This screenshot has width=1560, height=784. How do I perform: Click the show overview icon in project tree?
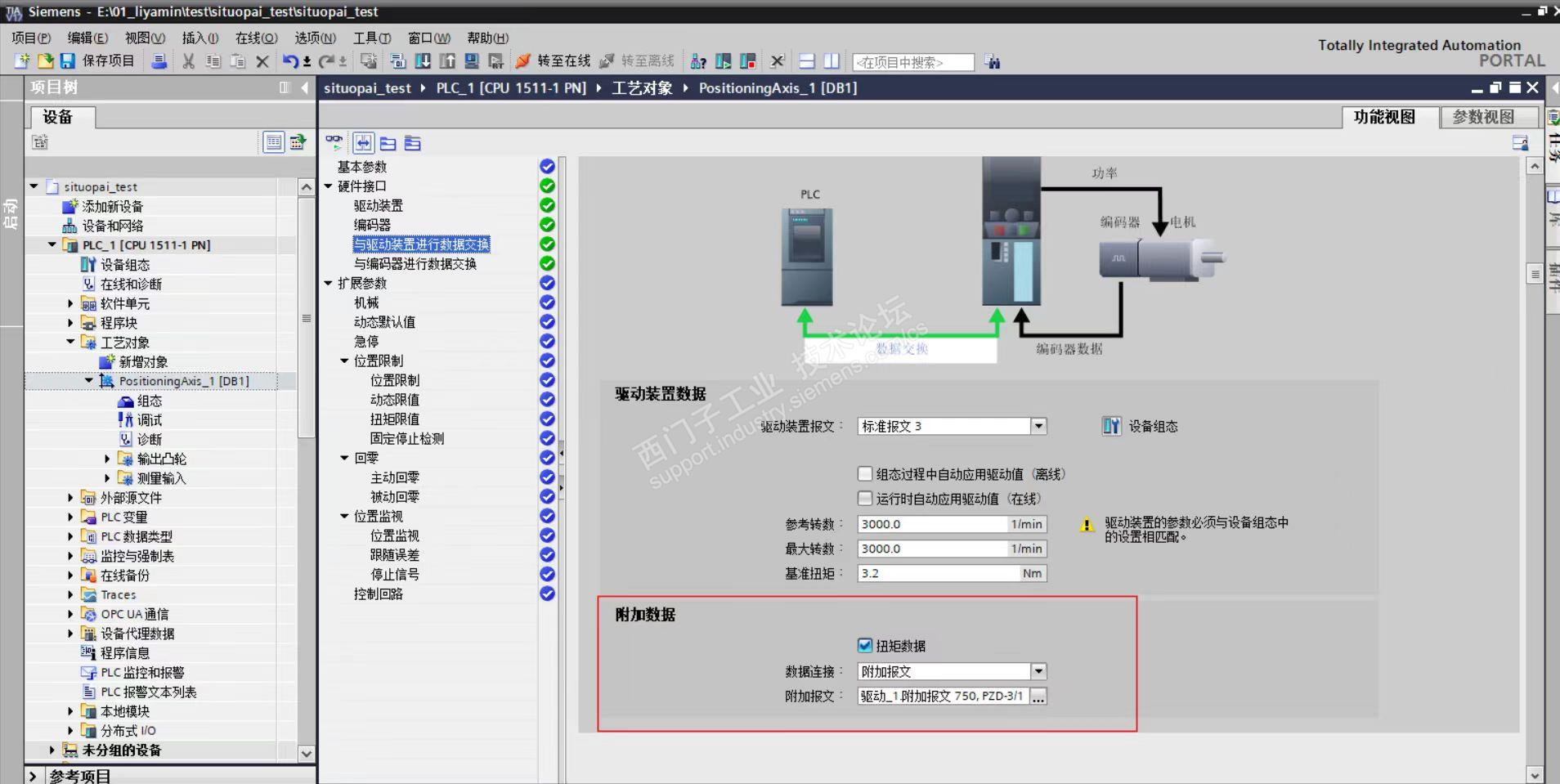[x=274, y=142]
